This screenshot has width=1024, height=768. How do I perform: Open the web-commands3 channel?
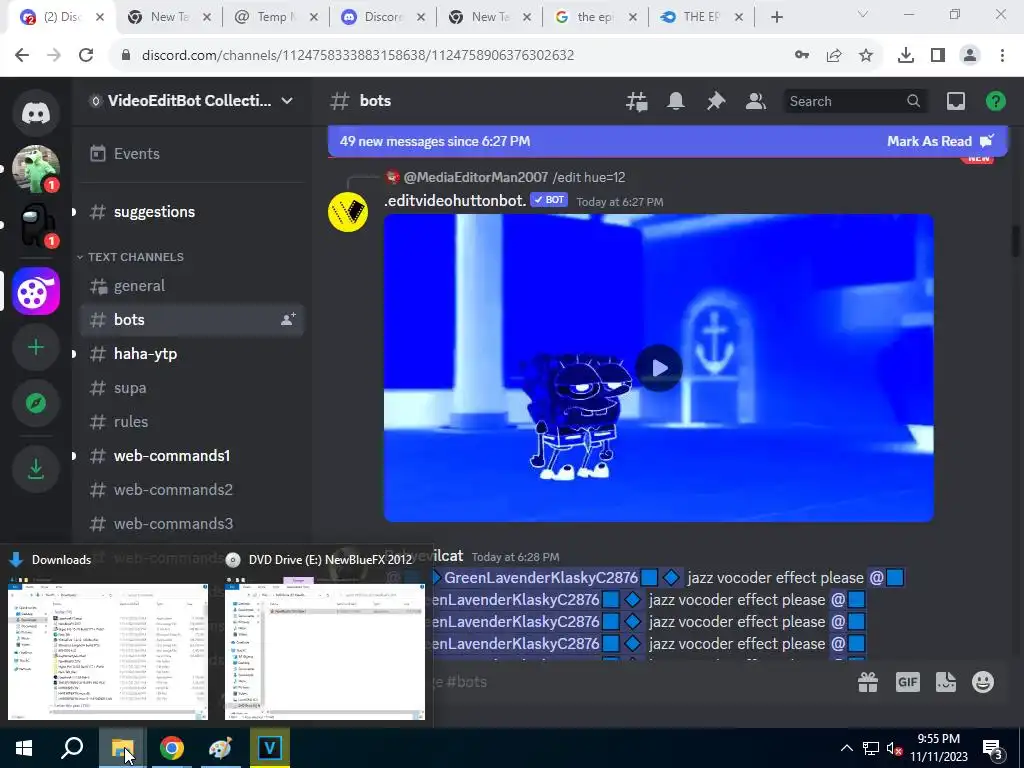[192, 523]
